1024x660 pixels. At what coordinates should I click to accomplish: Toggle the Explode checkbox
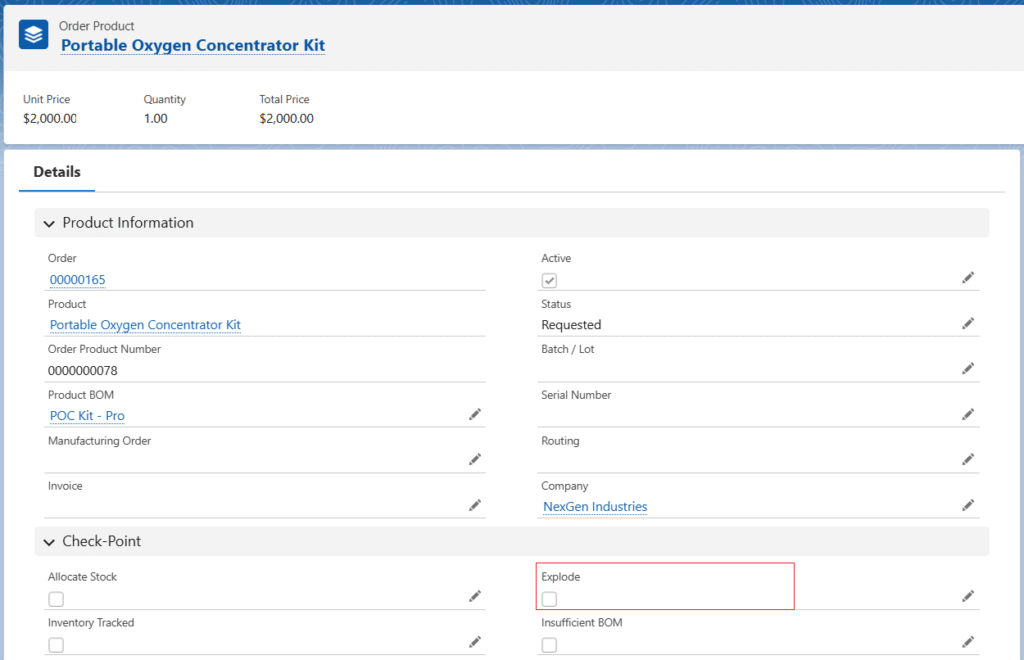[549, 599]
